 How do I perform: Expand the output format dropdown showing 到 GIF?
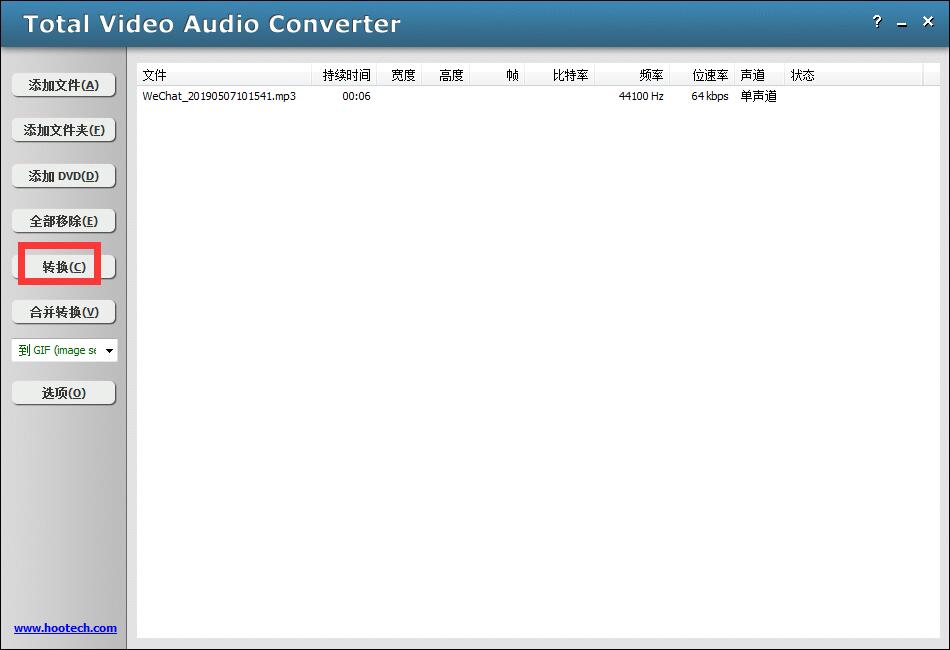point(110,350)
